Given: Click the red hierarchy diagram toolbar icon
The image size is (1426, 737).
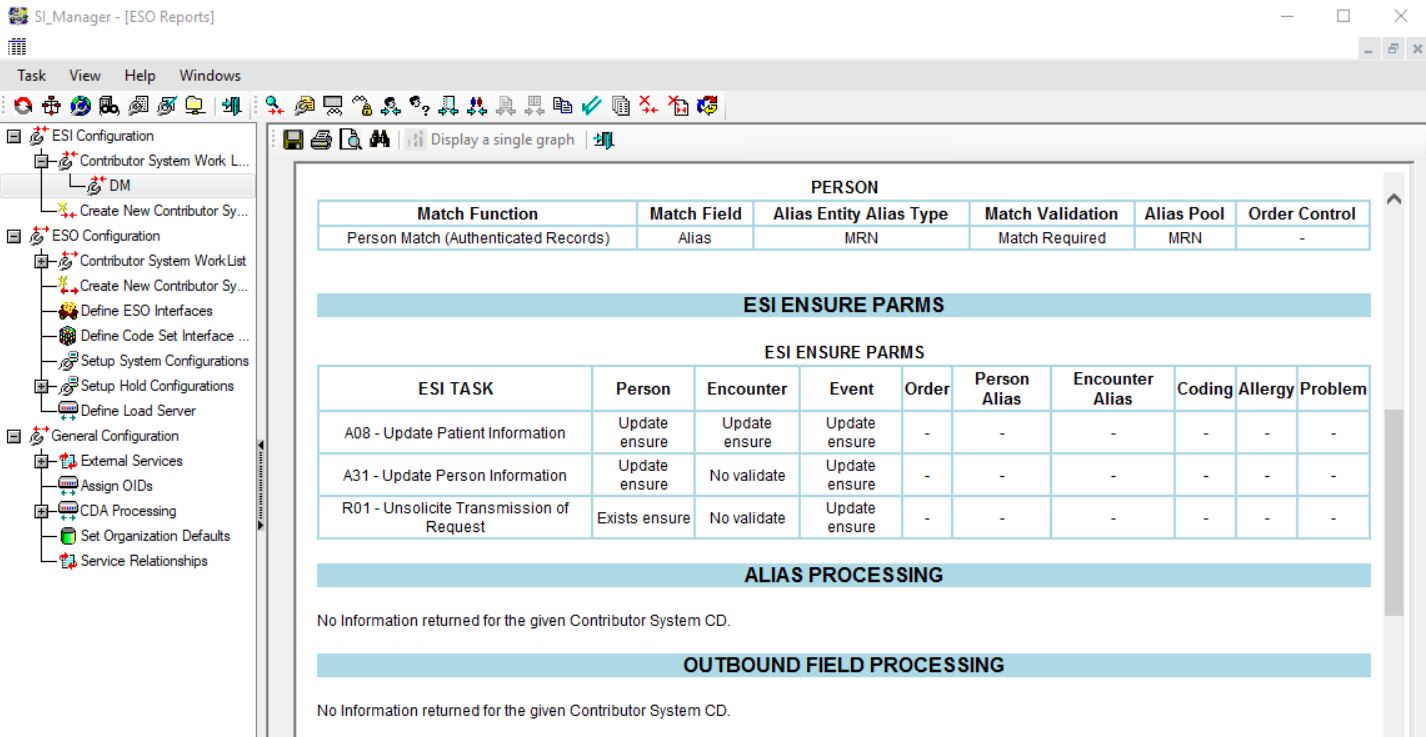Looking at the screenshot, I should [x=51, y=105].
